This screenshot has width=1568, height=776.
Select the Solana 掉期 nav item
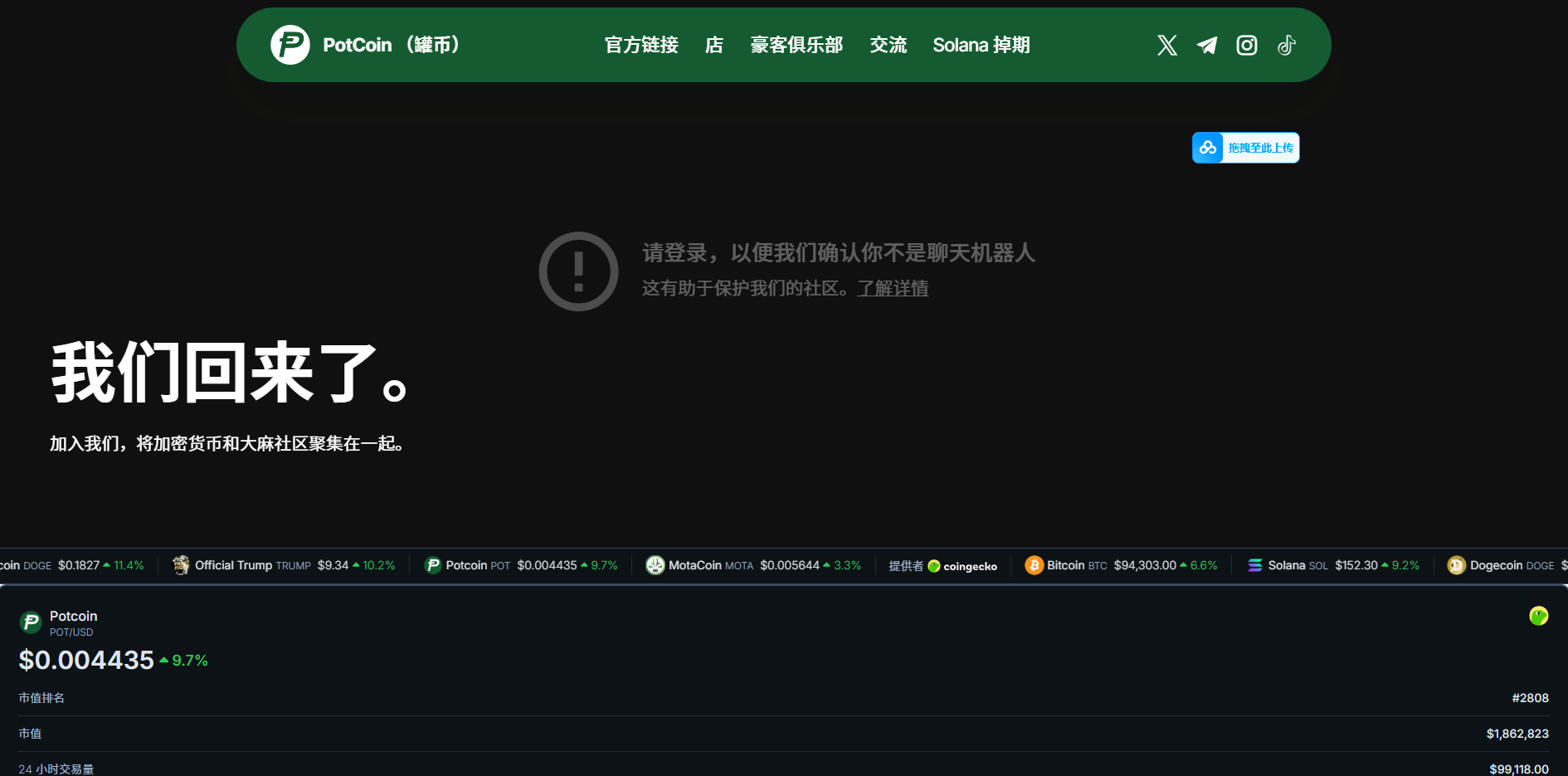pyautogui.click(x=981, y=45)
